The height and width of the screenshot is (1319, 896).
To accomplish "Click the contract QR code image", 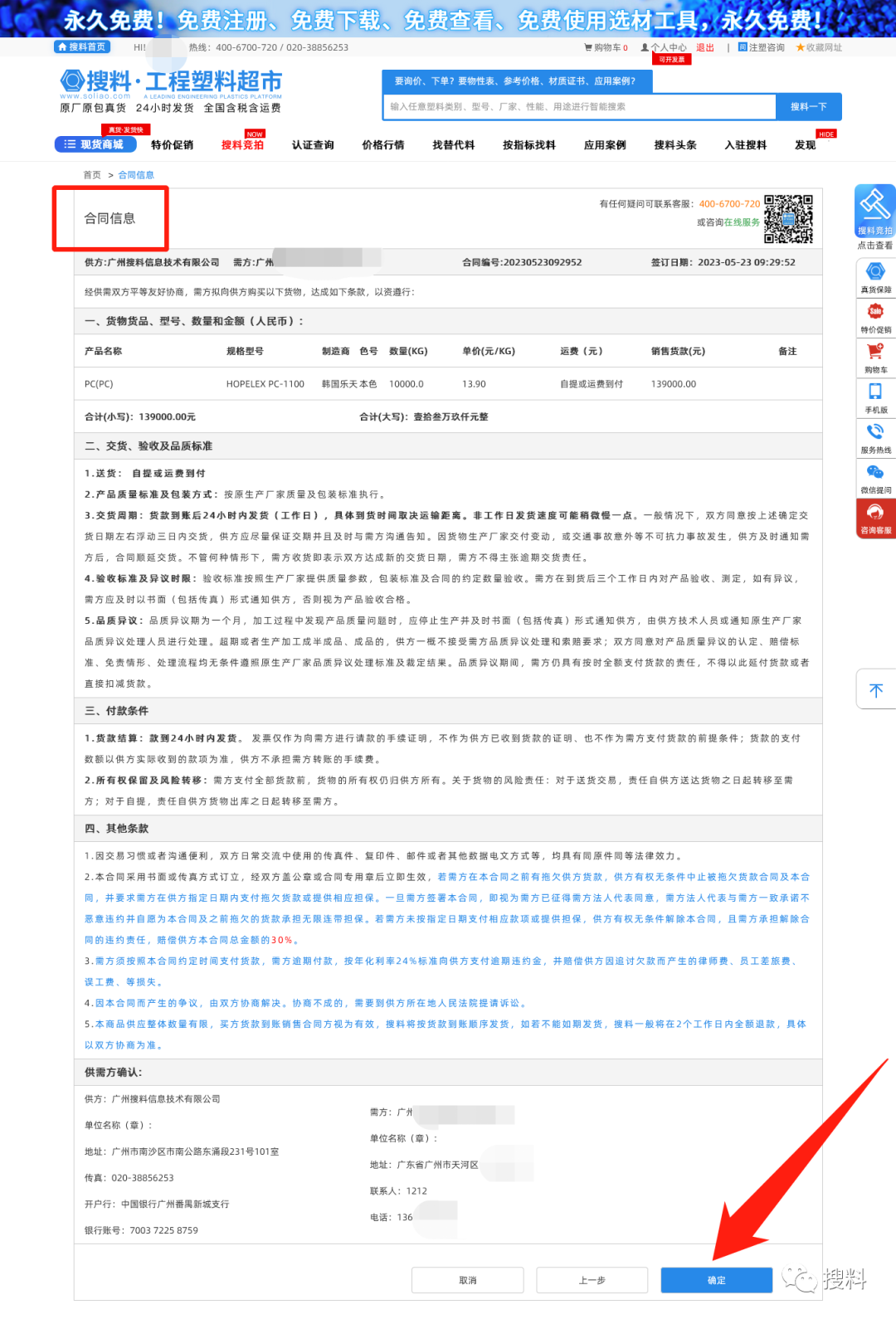I will click(788, 219).
